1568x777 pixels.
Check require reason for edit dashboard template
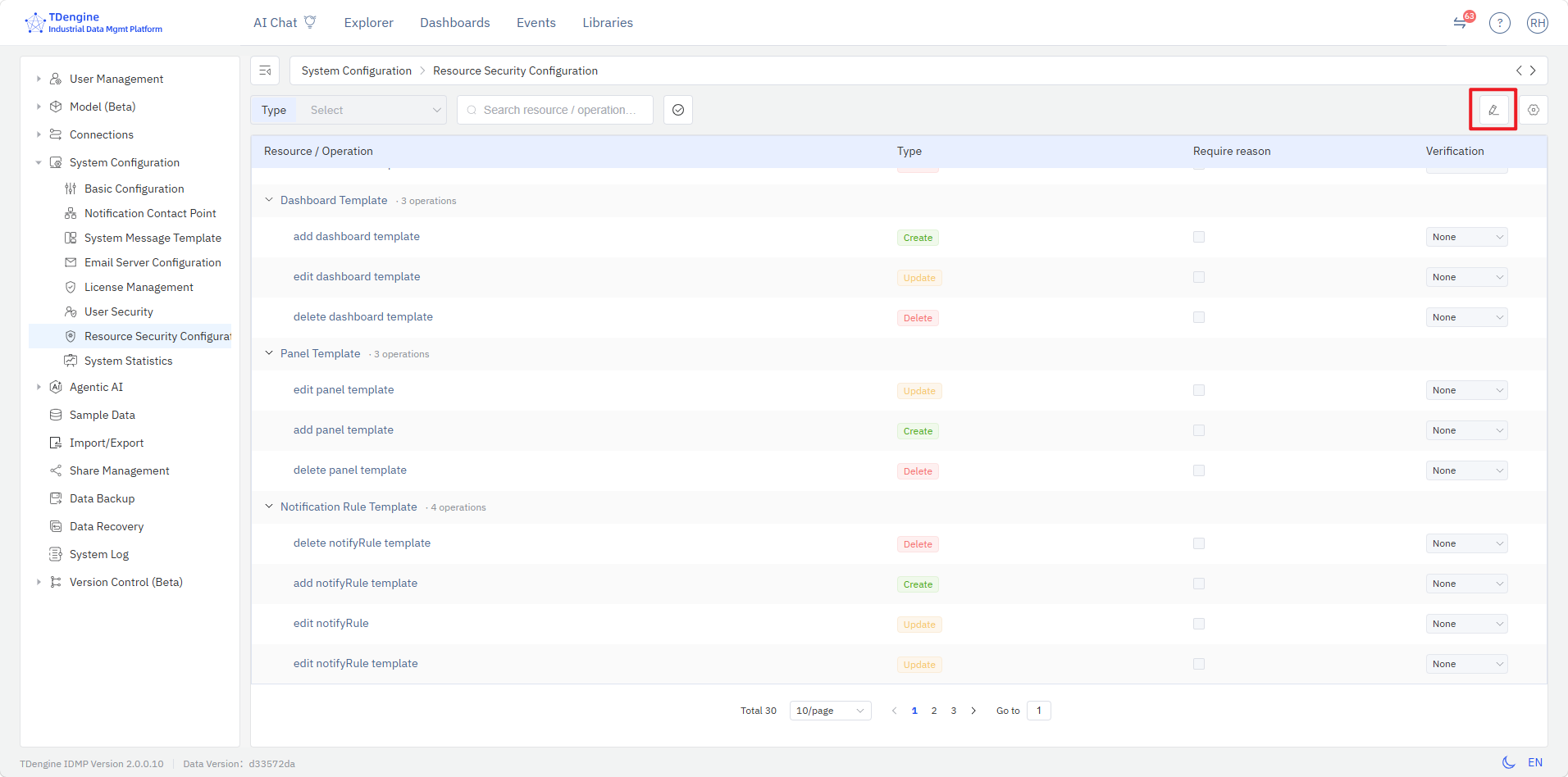(x=1199, y=277)
